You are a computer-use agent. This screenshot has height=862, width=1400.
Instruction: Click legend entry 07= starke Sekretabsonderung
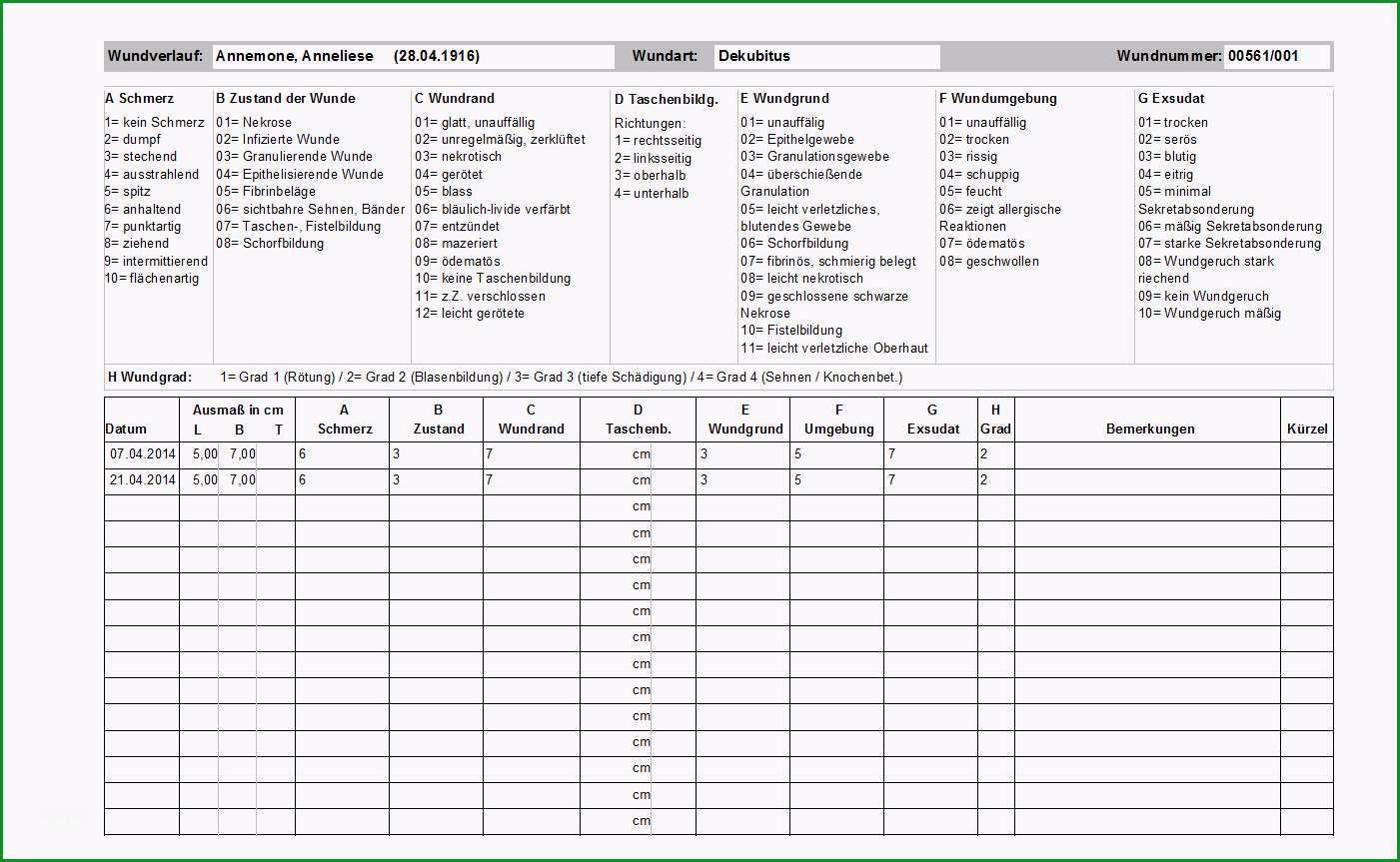pyautogui.click(x=1229, y=244)
